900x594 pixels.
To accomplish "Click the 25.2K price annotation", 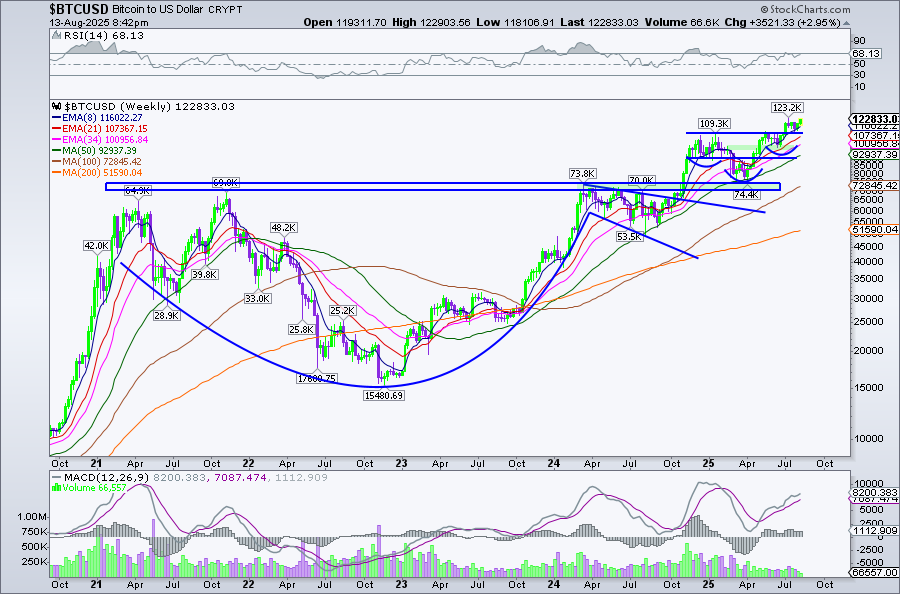I will pyautogui.click(x=343, y=310).
